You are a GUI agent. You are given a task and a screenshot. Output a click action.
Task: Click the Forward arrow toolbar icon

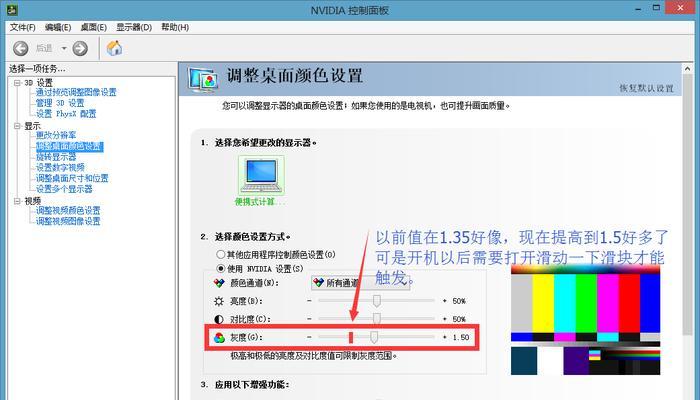pos(80,48)
